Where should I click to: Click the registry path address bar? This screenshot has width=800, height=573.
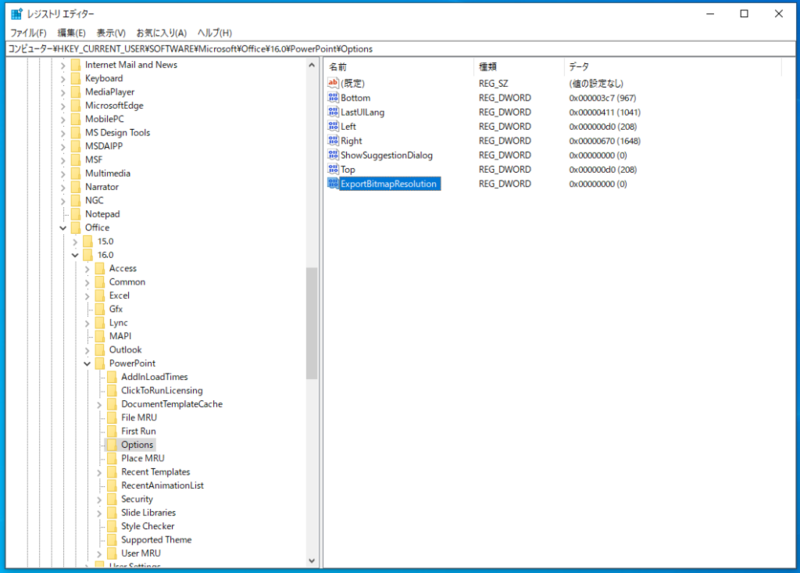[400, 49]
